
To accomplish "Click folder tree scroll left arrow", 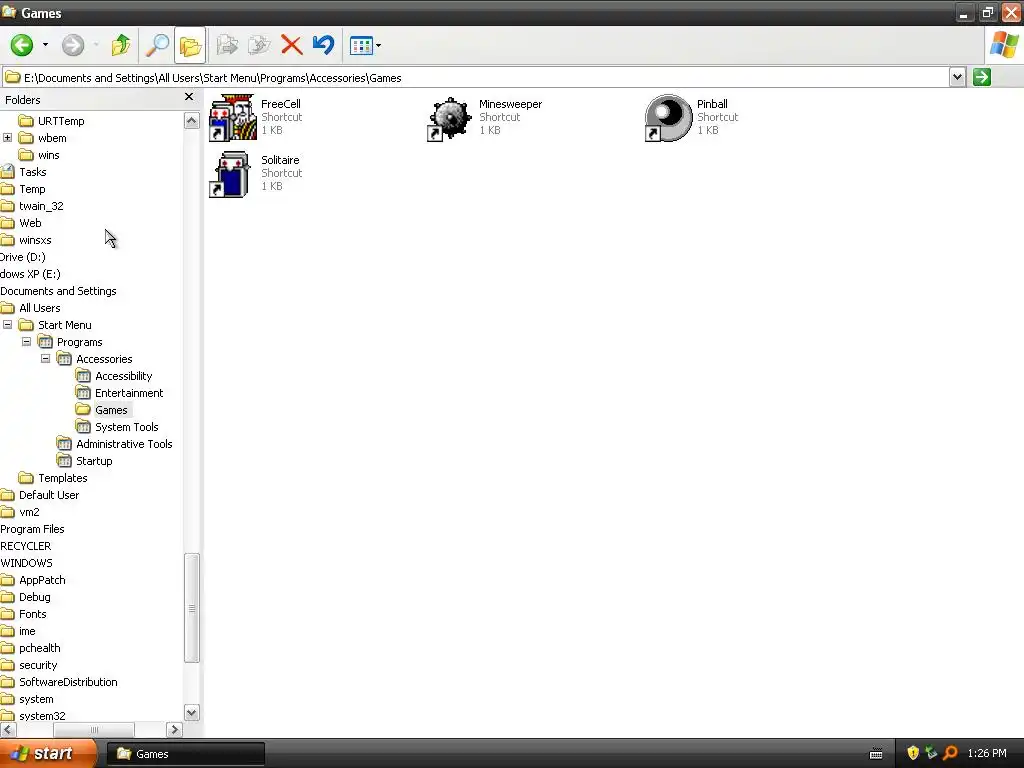I will 8,729.
